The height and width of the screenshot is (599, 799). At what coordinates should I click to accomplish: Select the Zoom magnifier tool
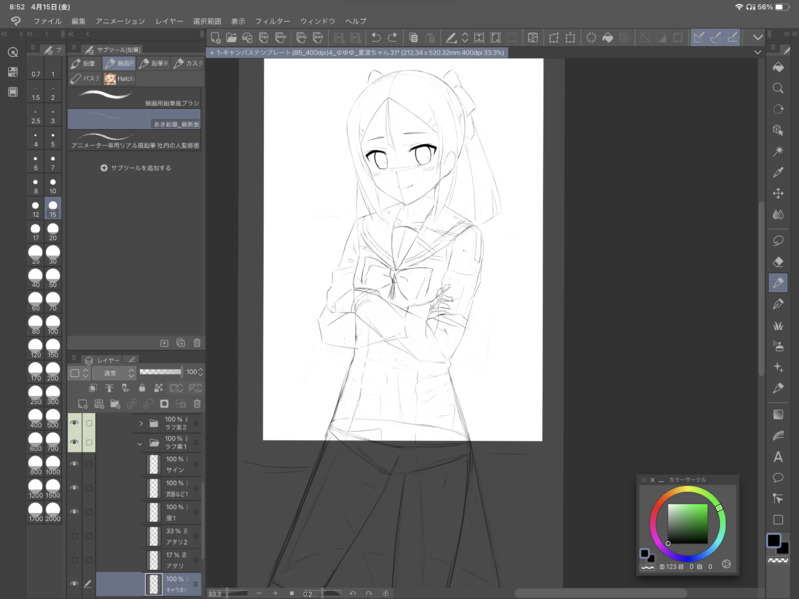tap(778, 88)
